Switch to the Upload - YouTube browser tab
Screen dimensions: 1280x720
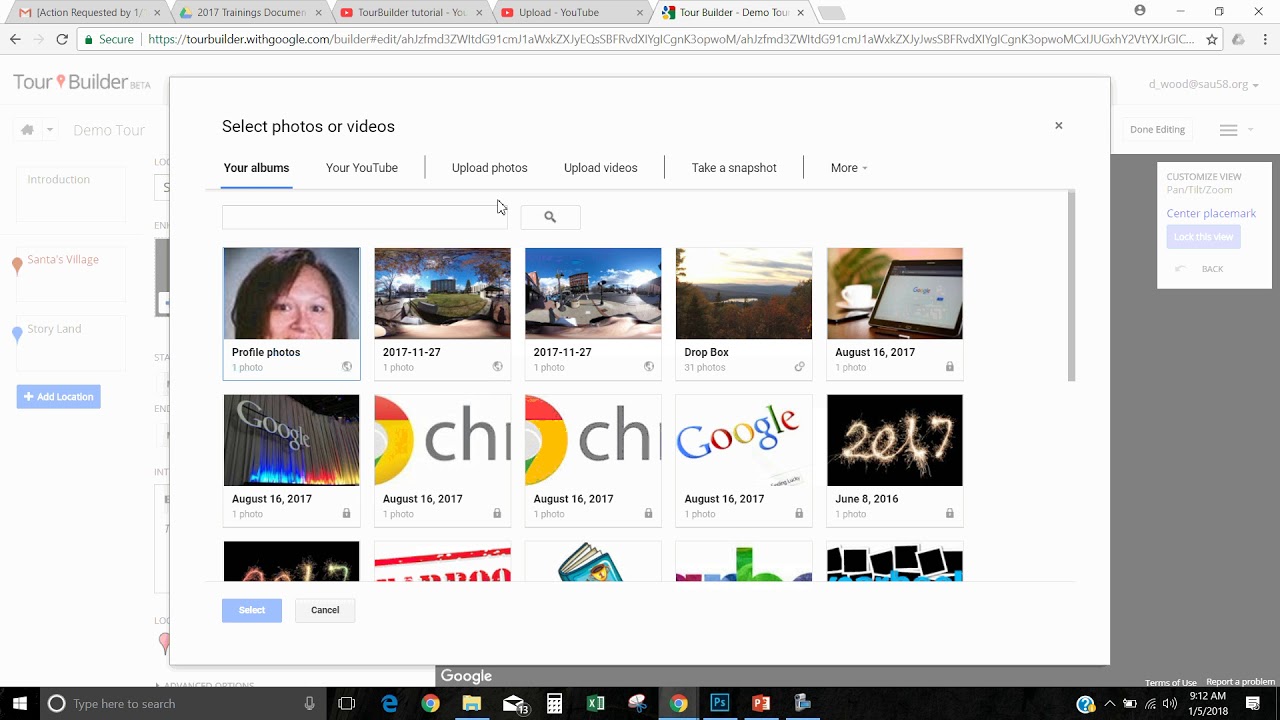pos(570,13)
